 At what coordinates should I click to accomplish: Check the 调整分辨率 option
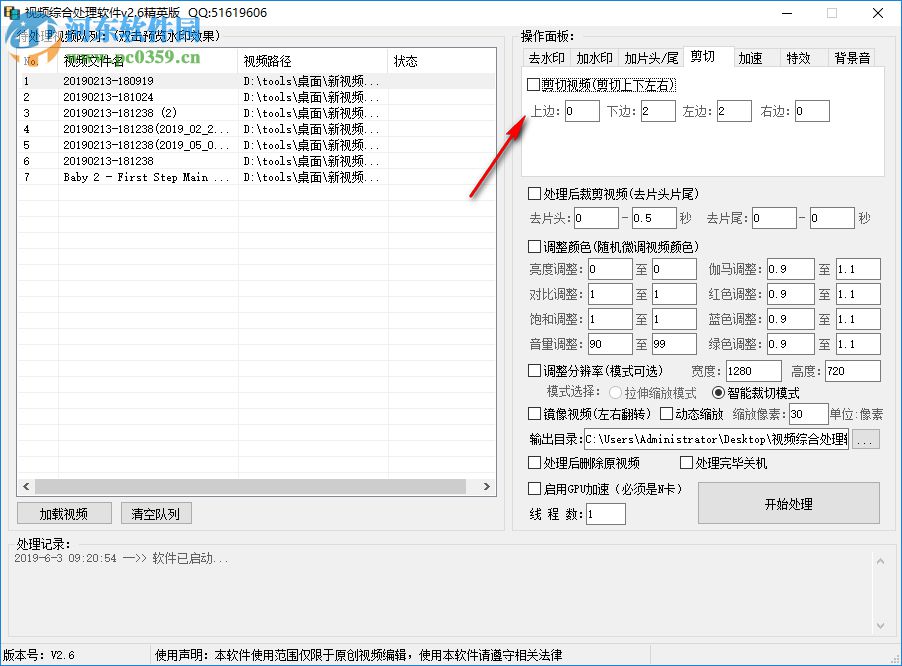[x=532, y=371]
